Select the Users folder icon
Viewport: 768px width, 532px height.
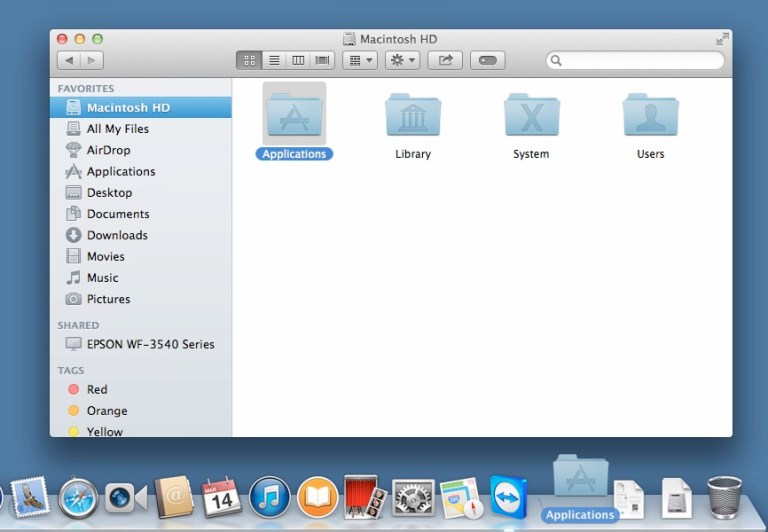point(650,117)
